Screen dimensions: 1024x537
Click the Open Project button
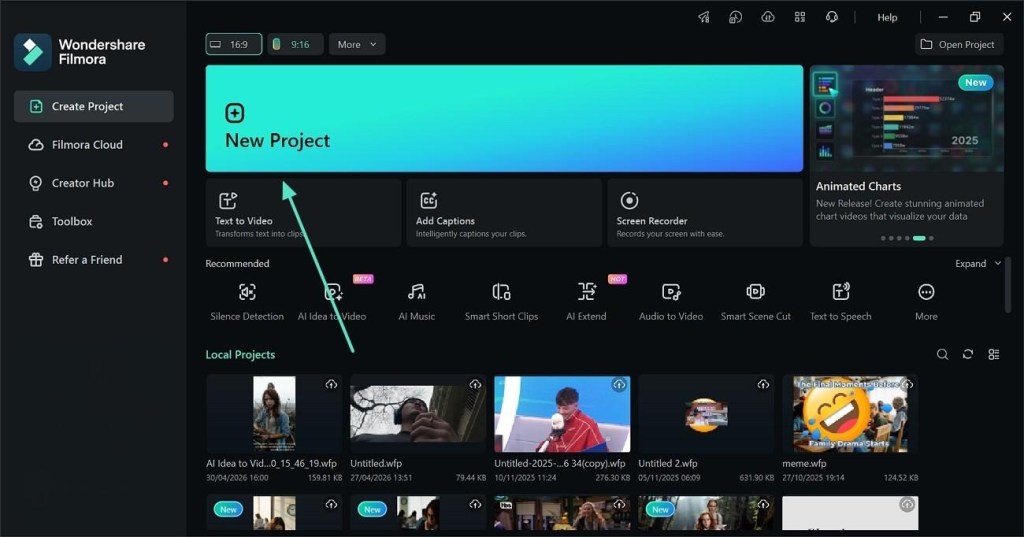958,44
